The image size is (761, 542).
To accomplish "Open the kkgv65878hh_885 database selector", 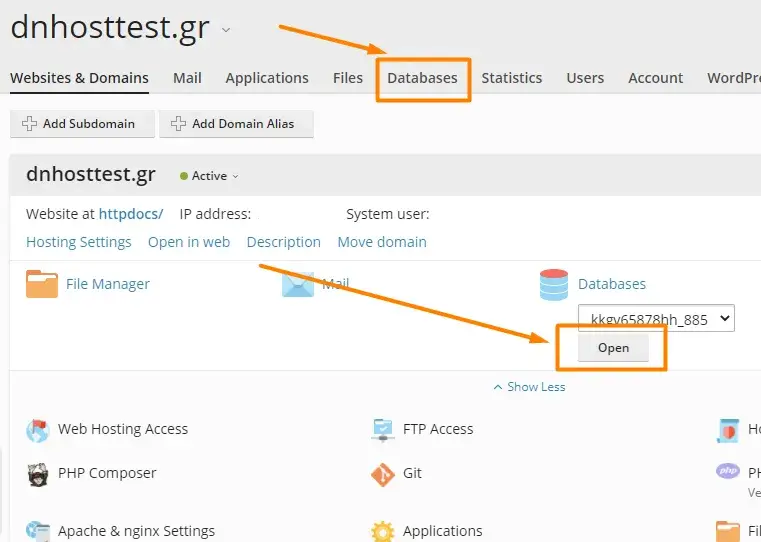I will point(656,318).
